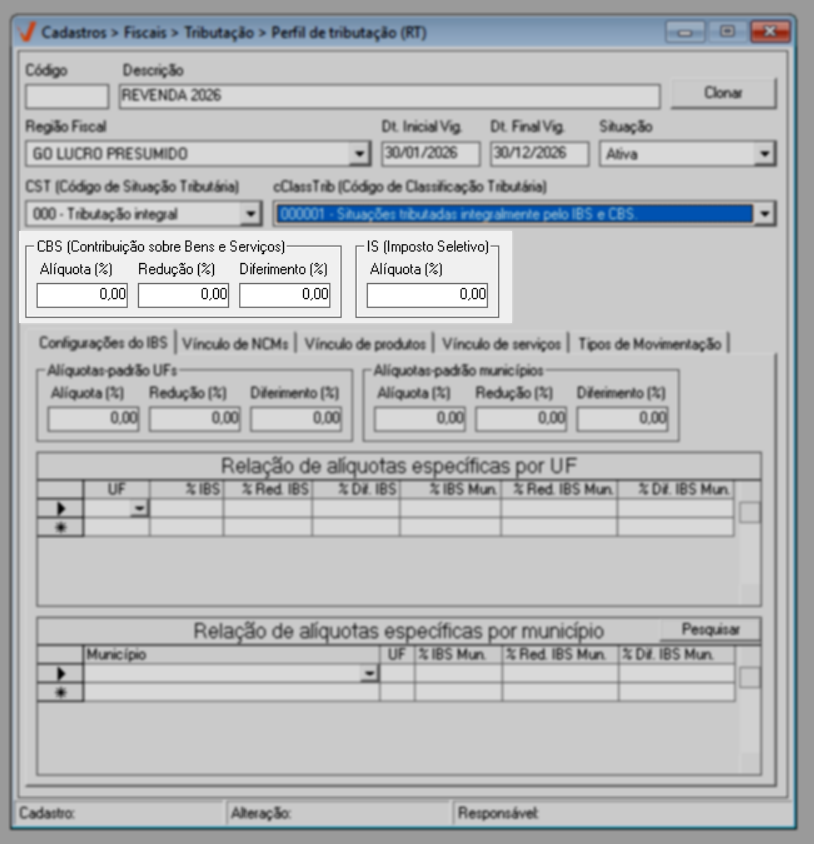Select new row asterisk in município grid
Viewport: 814px width, 844px height.
[60, 692]
